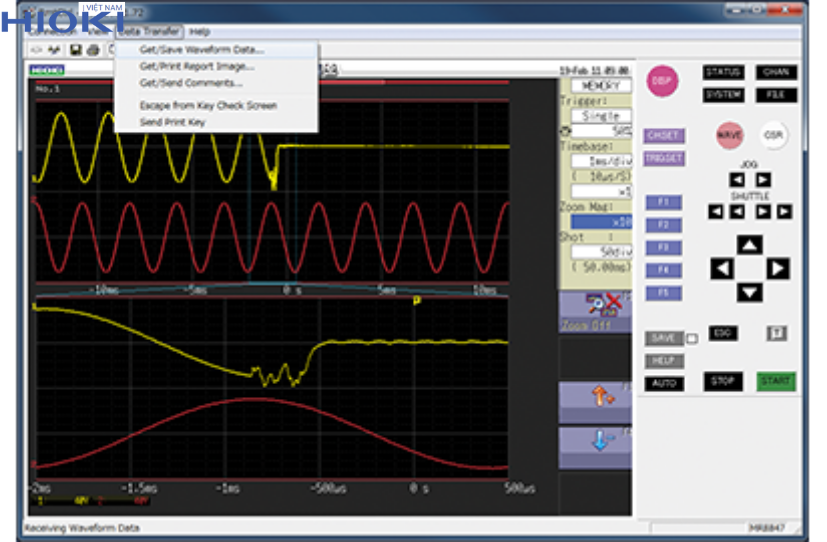Select Get/Save Waveform Data menu entry
The height and width of the screenshot is (542, 827).
click(202, 49)
